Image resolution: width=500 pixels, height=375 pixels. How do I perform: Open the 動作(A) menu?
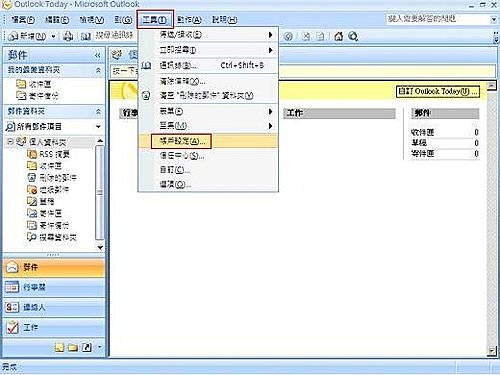(x=189, y=20)
